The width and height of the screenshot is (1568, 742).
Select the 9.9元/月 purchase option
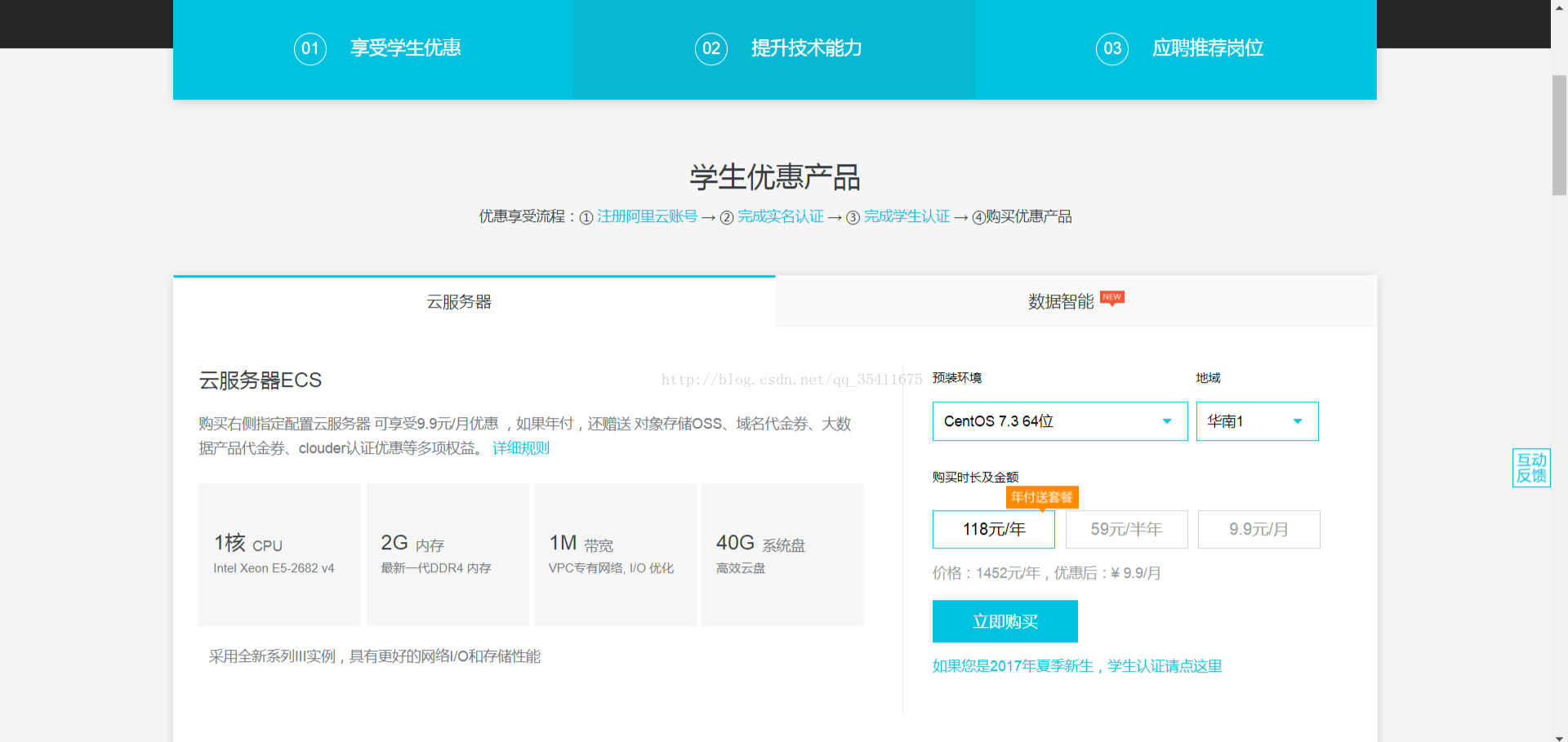click(1259, 529)
